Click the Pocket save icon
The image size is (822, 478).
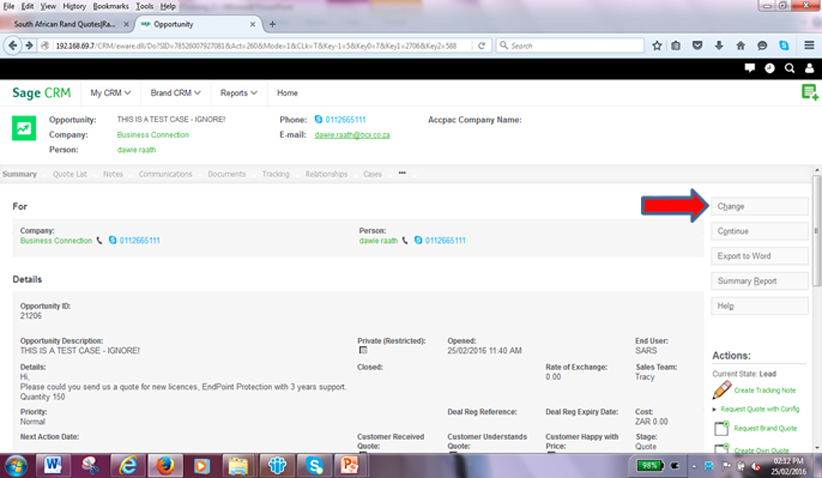click(697, 46)
